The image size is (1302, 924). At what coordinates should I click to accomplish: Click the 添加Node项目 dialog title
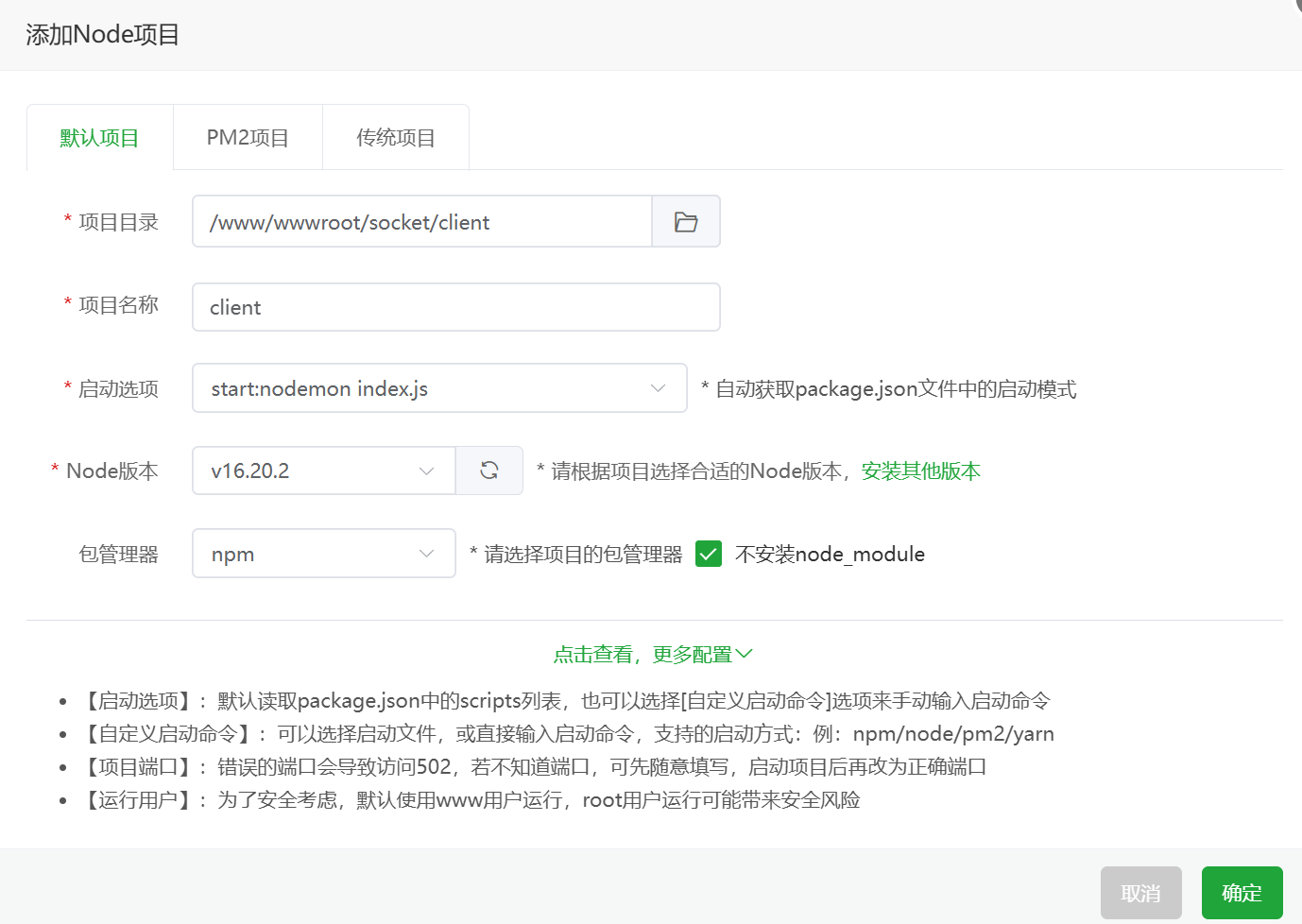coord(103,35)
